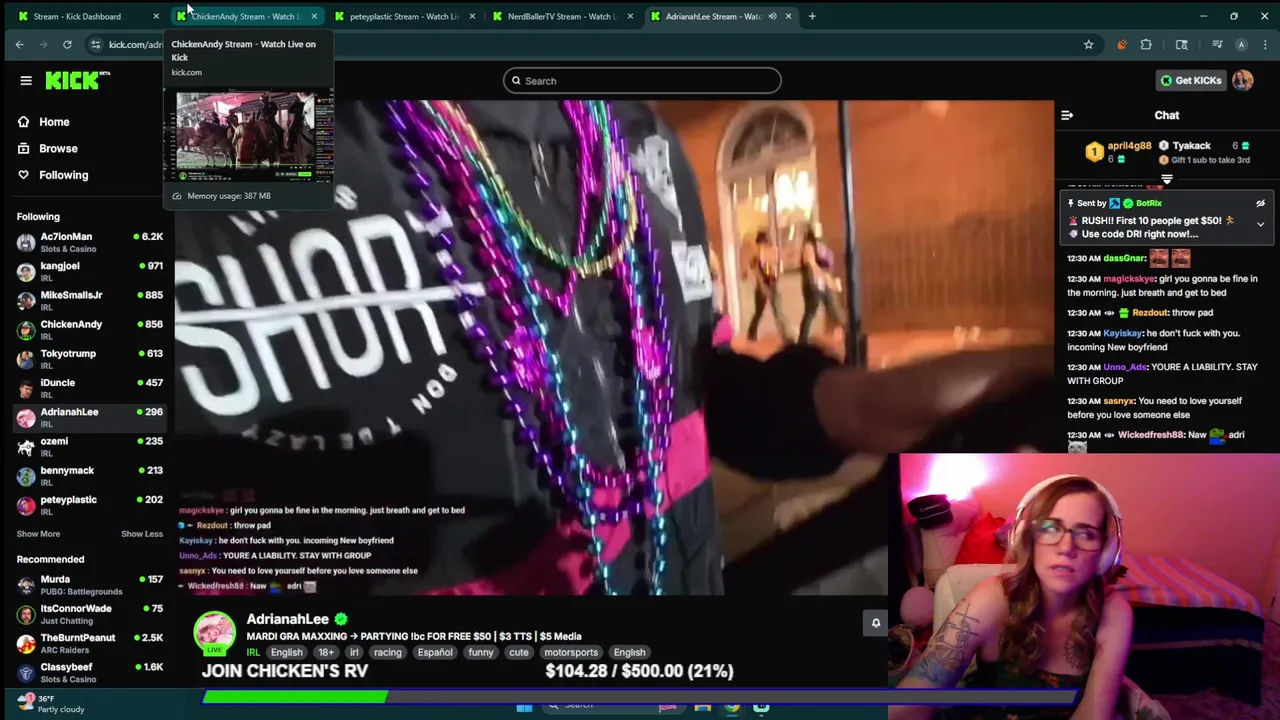The width and height of the screenshot is (1280, 720).
Task: Open the Chrome three-dot menu
Action: [1264, 44]
